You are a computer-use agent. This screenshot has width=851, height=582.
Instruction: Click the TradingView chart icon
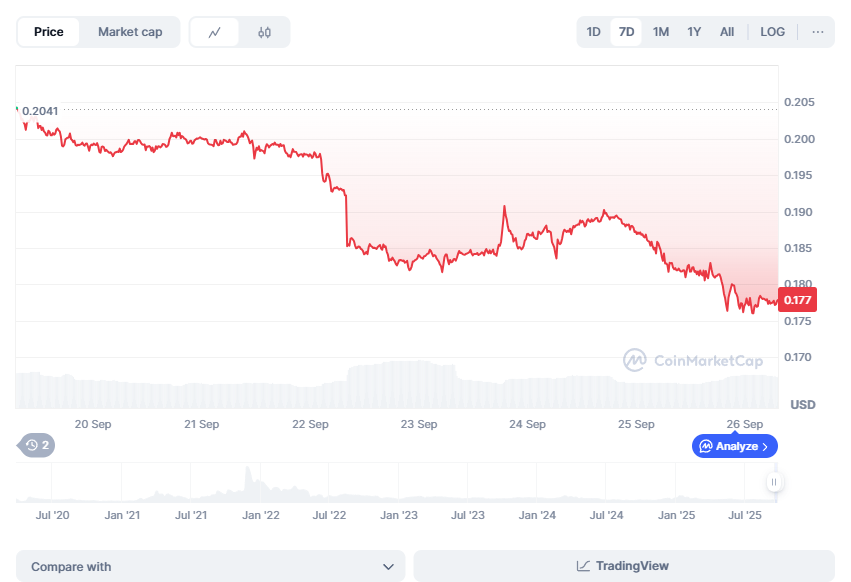coord(583,566)
